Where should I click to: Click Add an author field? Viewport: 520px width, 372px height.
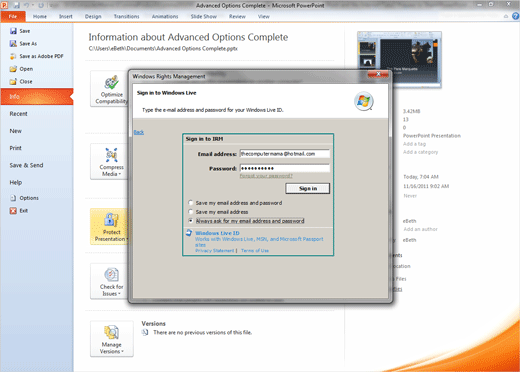[x=420, y=229]
